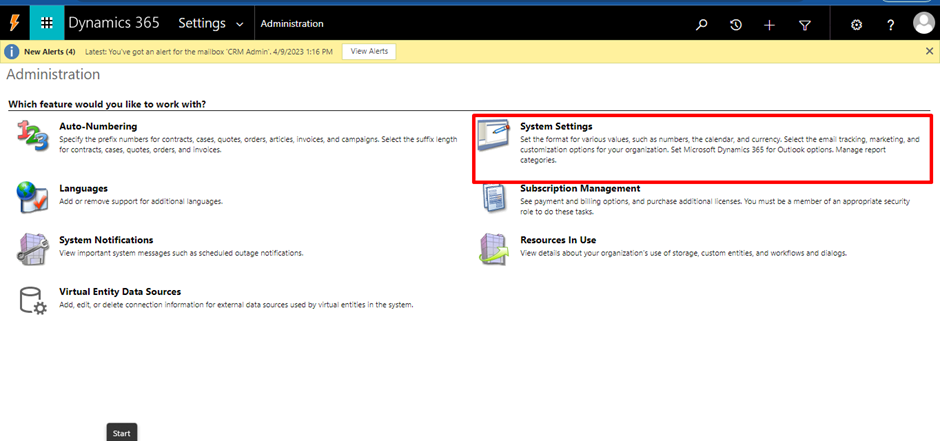Open the user profile avatar
The height and width of the screenshot is (441, 940).
924,23
